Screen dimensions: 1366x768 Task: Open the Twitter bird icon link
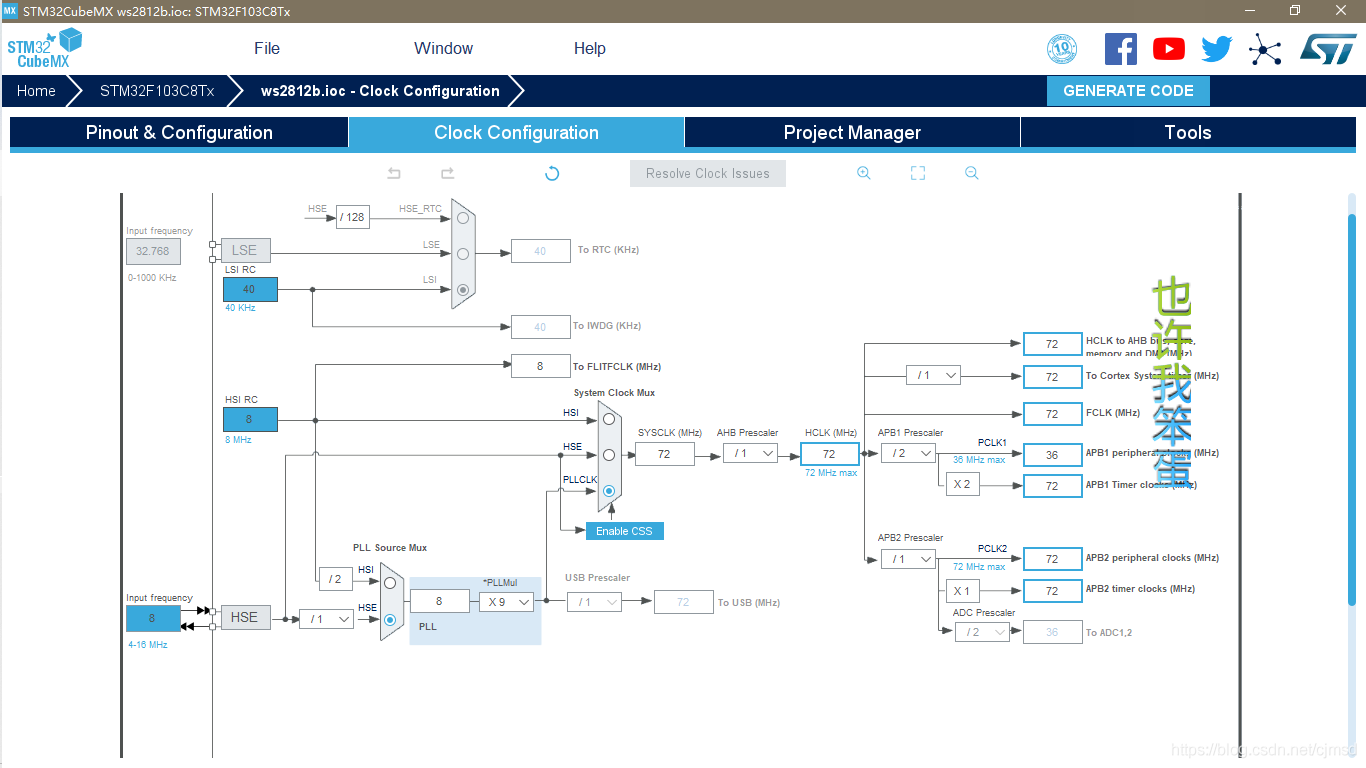[x=1217, y=49]
